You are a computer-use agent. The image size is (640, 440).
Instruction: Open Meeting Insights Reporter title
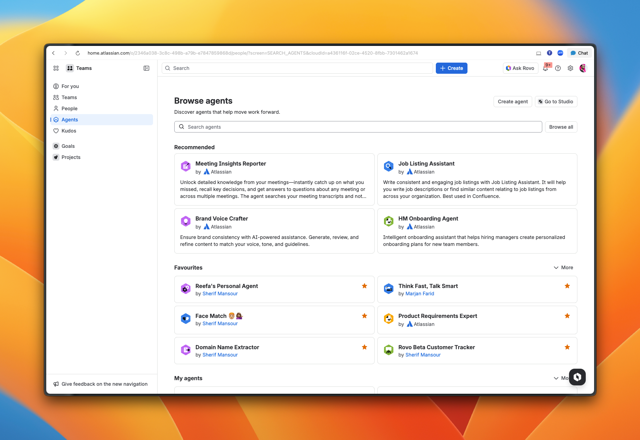231,163
